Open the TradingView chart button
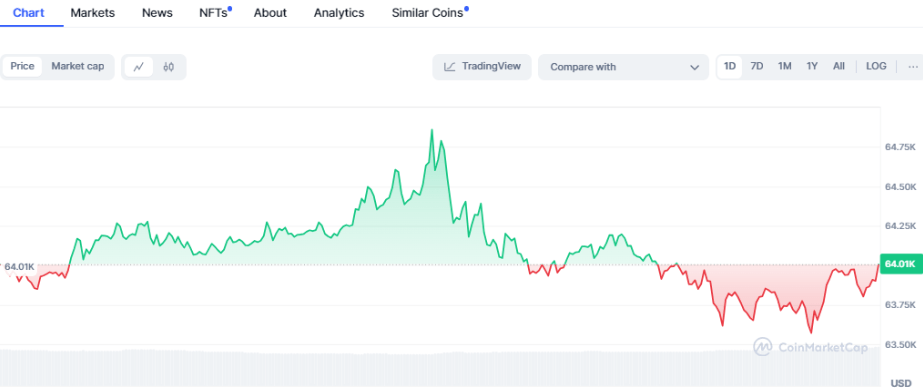Viewport: 923px width, 388px height. pos(482,67)
